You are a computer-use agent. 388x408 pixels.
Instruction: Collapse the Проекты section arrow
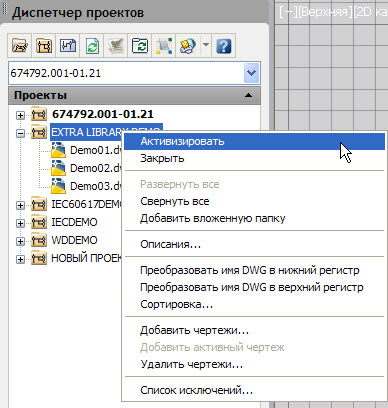pyautogui.click(x=248, y=95)
